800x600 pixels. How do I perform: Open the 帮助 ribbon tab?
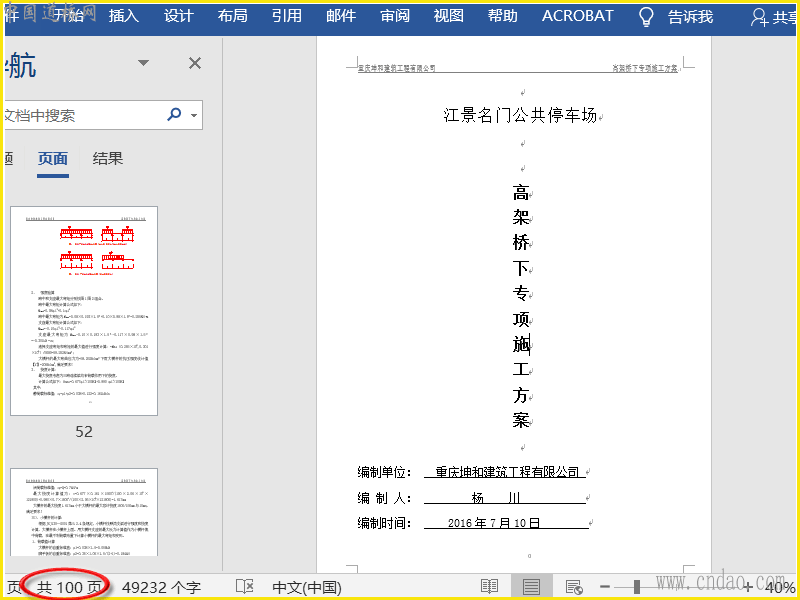pyautogui.click(x=503, y=16)
